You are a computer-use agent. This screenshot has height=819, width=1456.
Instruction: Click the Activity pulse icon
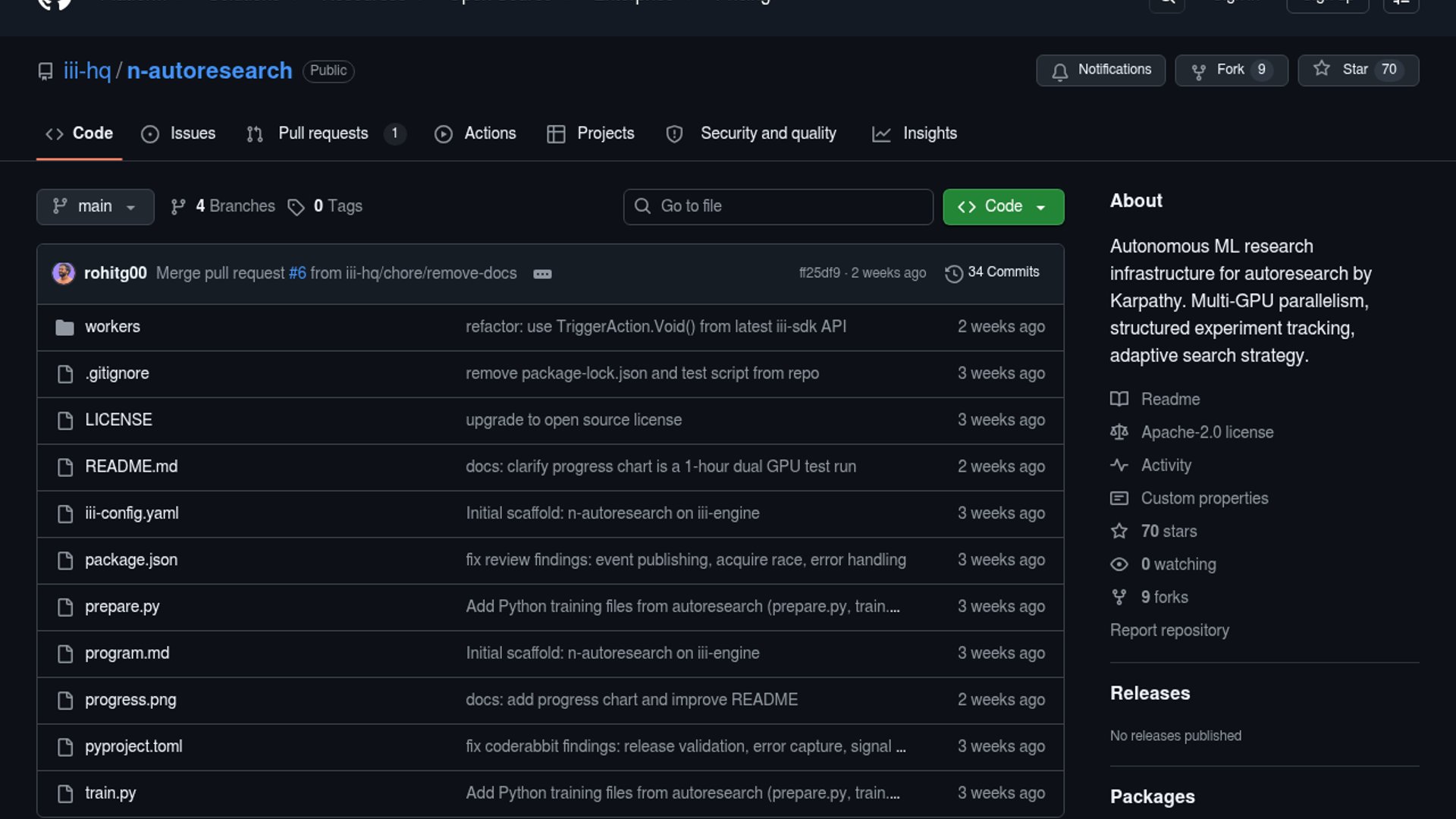tap(1119, 465)
